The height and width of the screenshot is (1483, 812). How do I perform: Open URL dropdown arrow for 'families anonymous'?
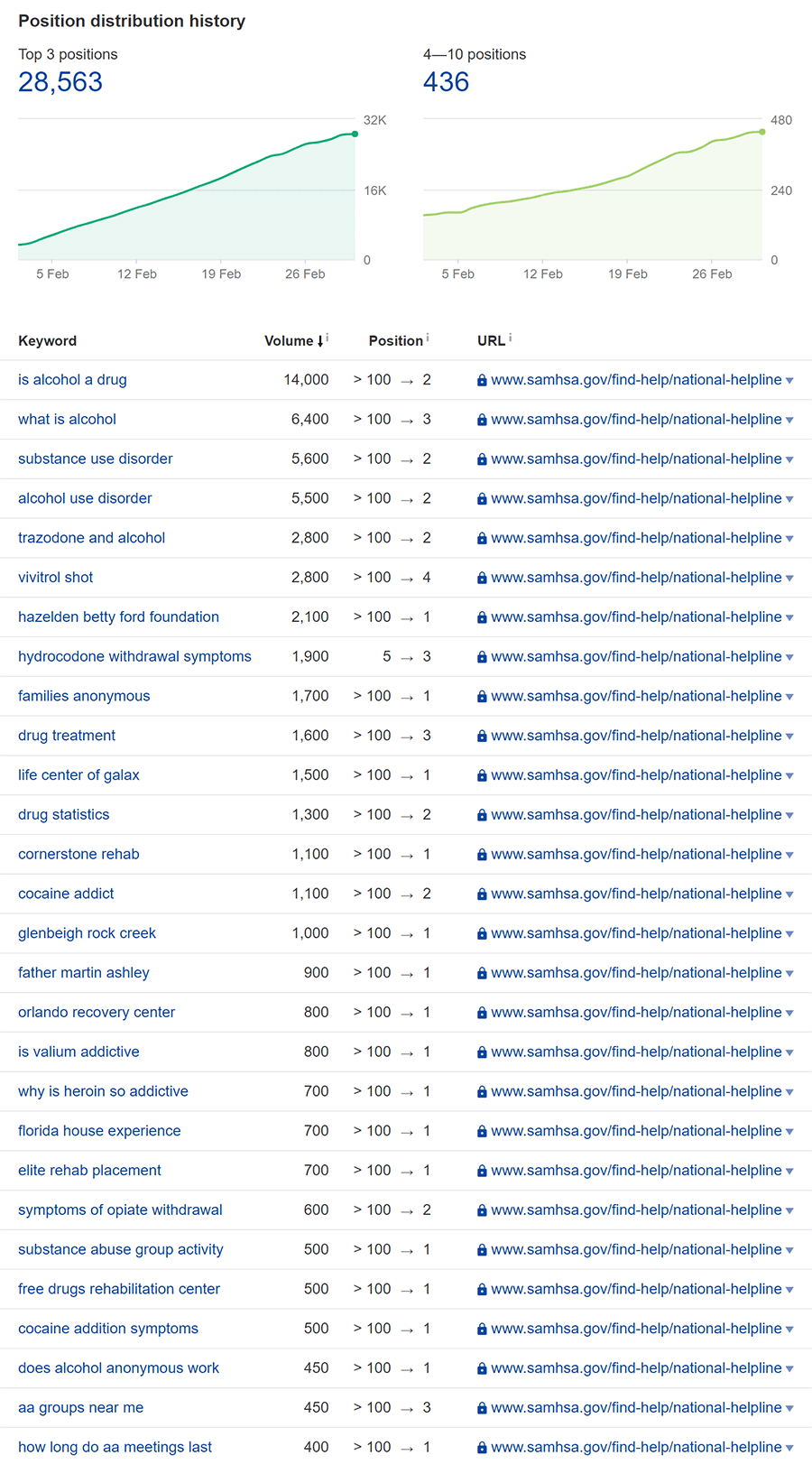point(790,698)
